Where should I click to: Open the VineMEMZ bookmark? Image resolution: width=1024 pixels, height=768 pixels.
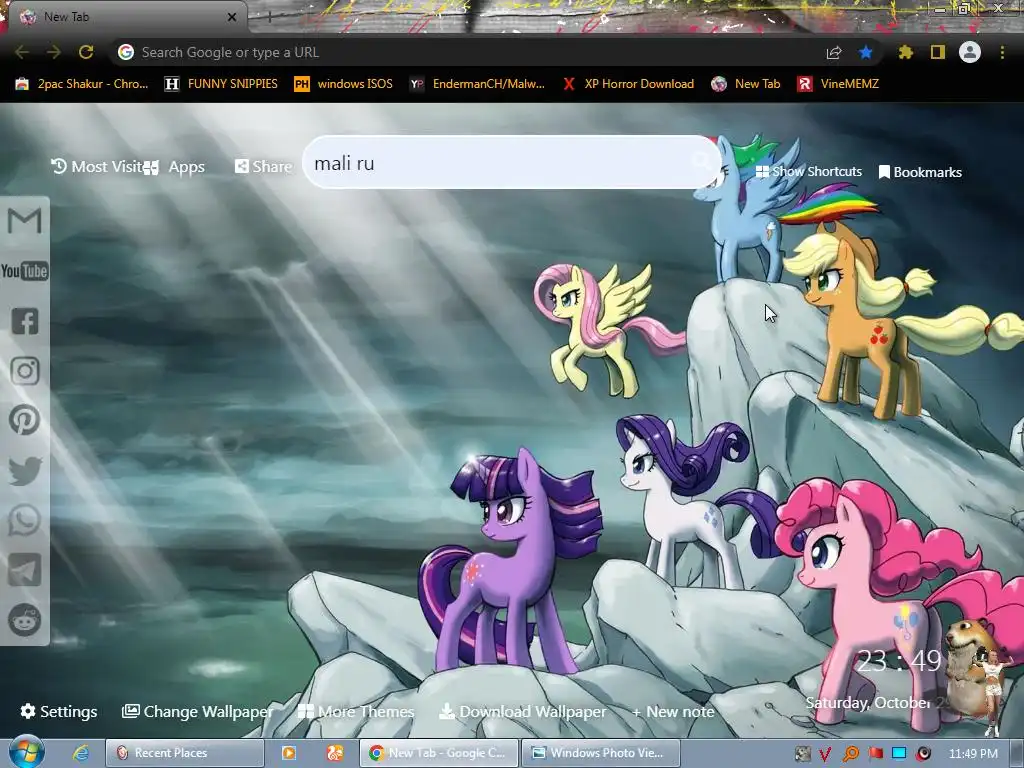(838, 84)
